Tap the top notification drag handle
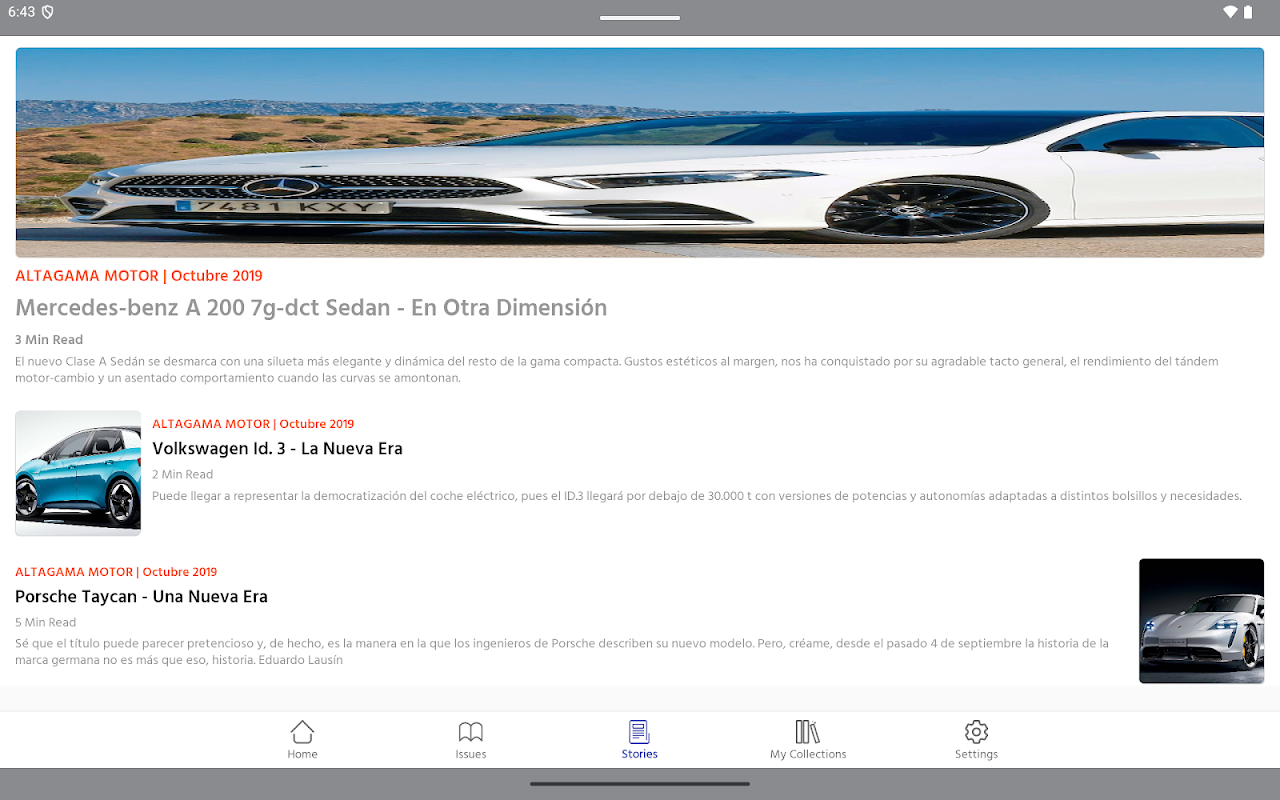 [x=640, y=18]
